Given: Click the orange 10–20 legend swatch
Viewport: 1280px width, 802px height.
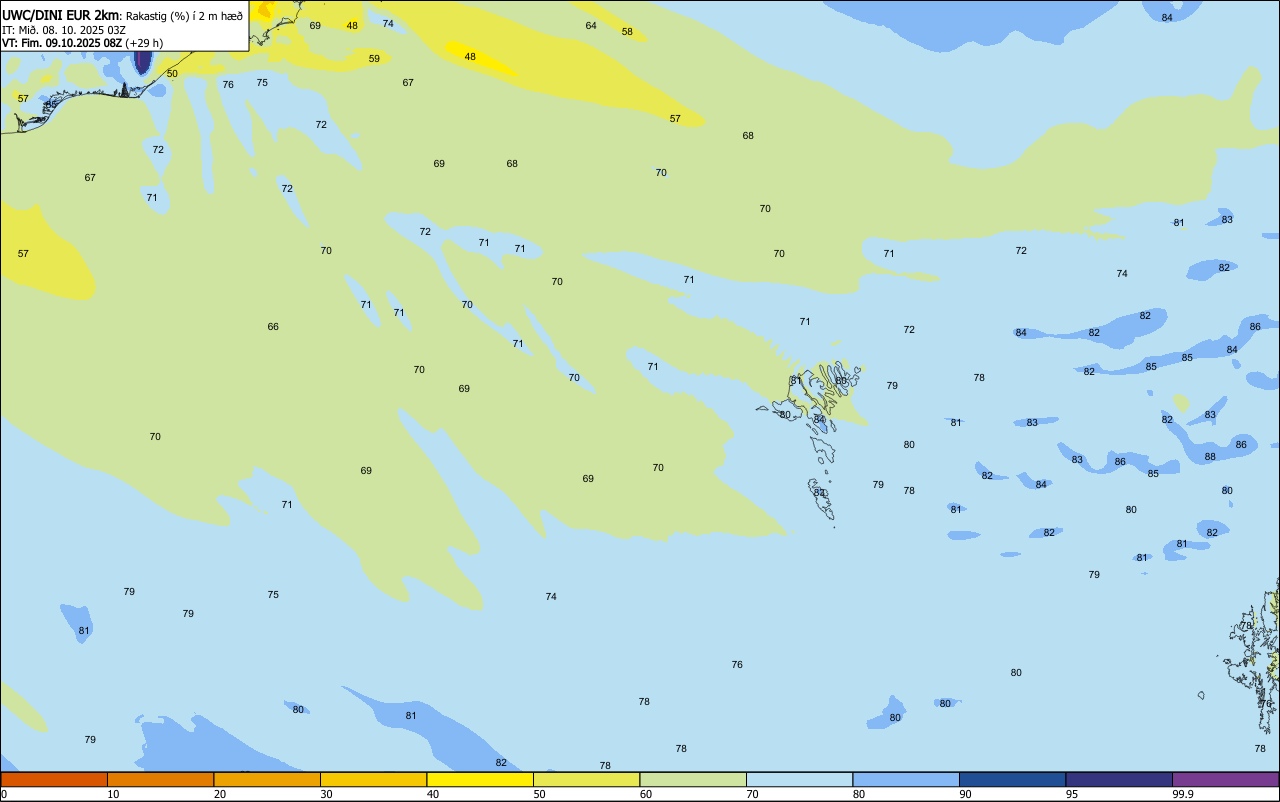Looking at the screenshot, I should 160,779.
